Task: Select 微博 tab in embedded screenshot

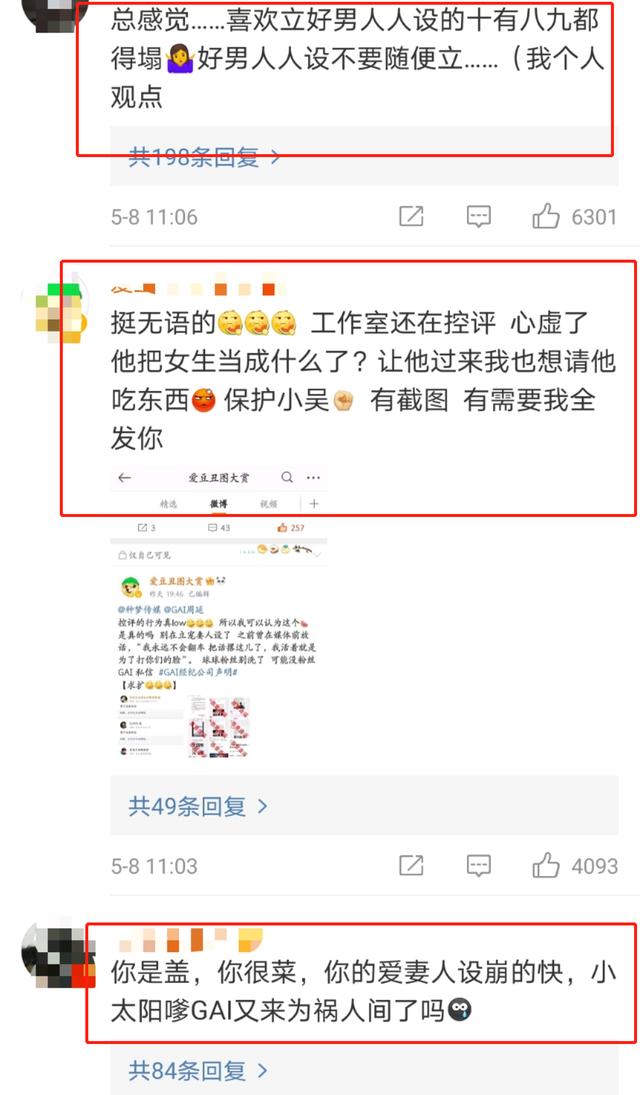Action: click(x=219, y=504)
